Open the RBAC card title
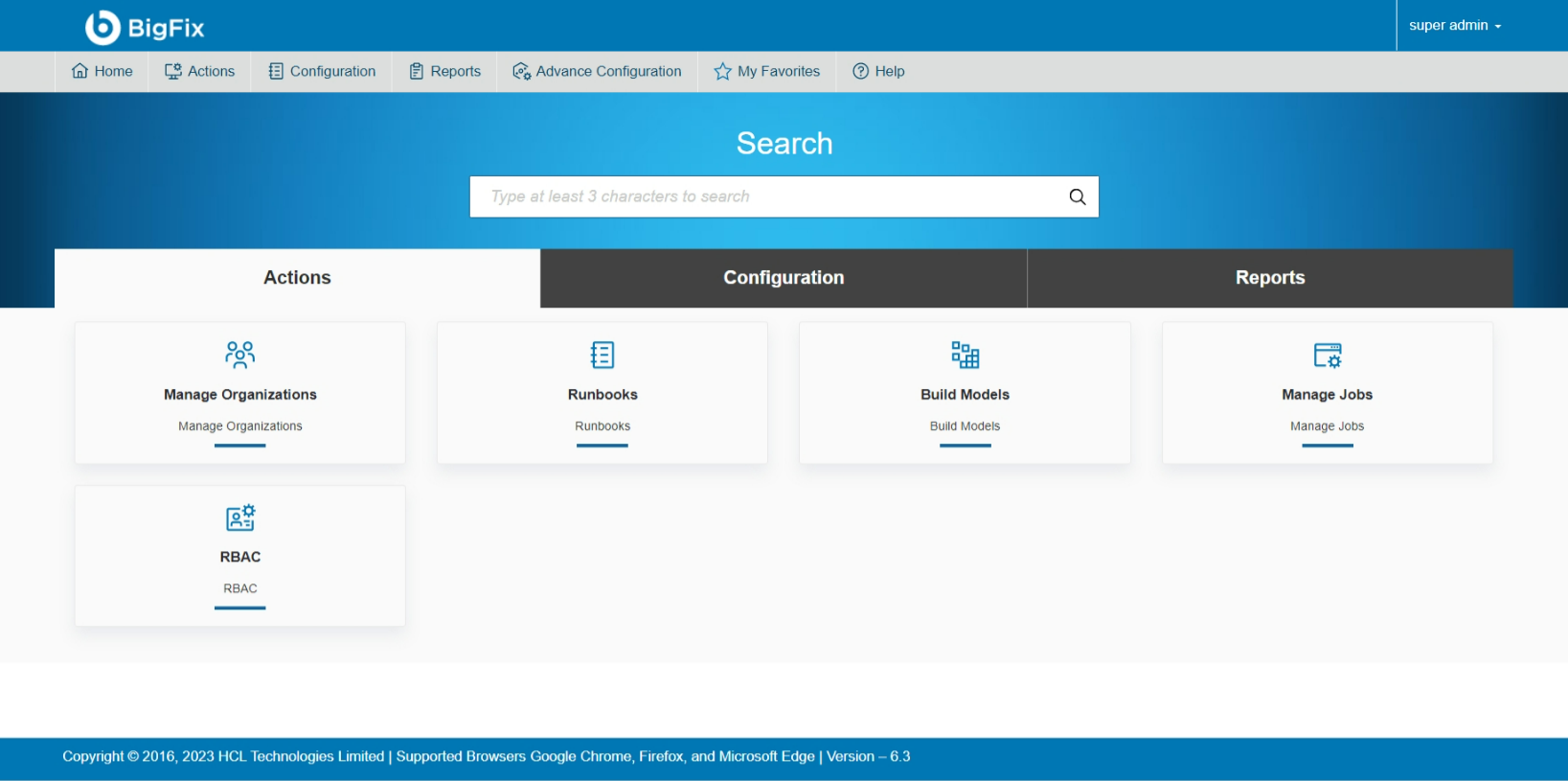The width and height of the screenshot is (1568, 781). (240, 557)
